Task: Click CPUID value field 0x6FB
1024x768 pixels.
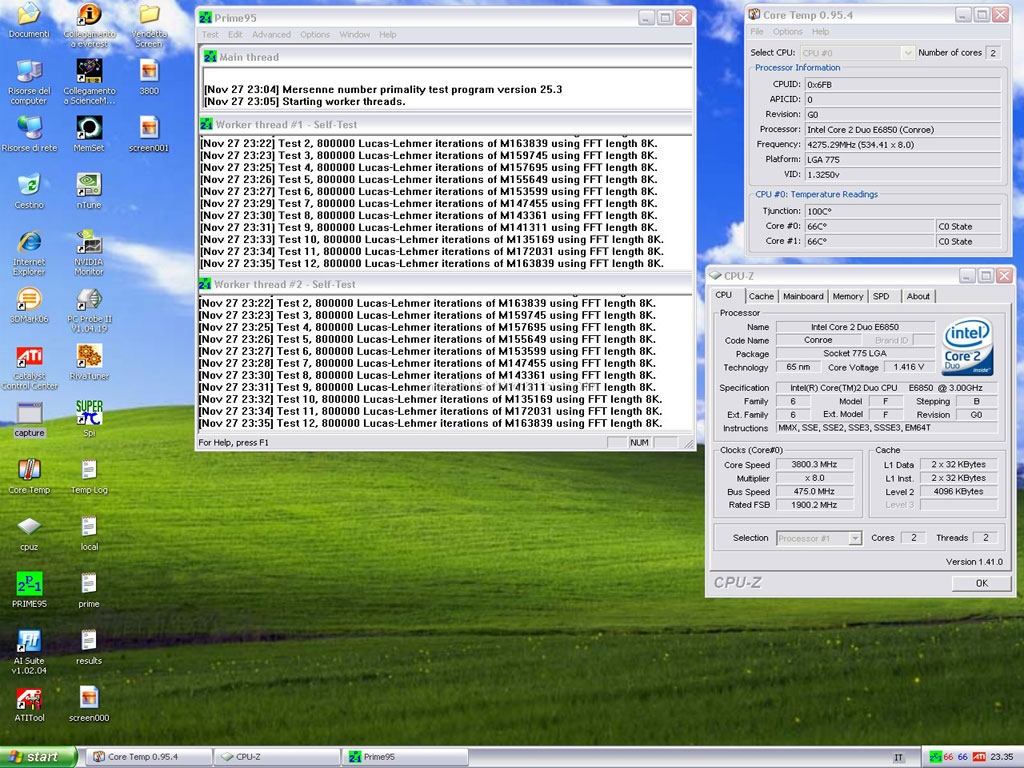Action: point(902,84)
